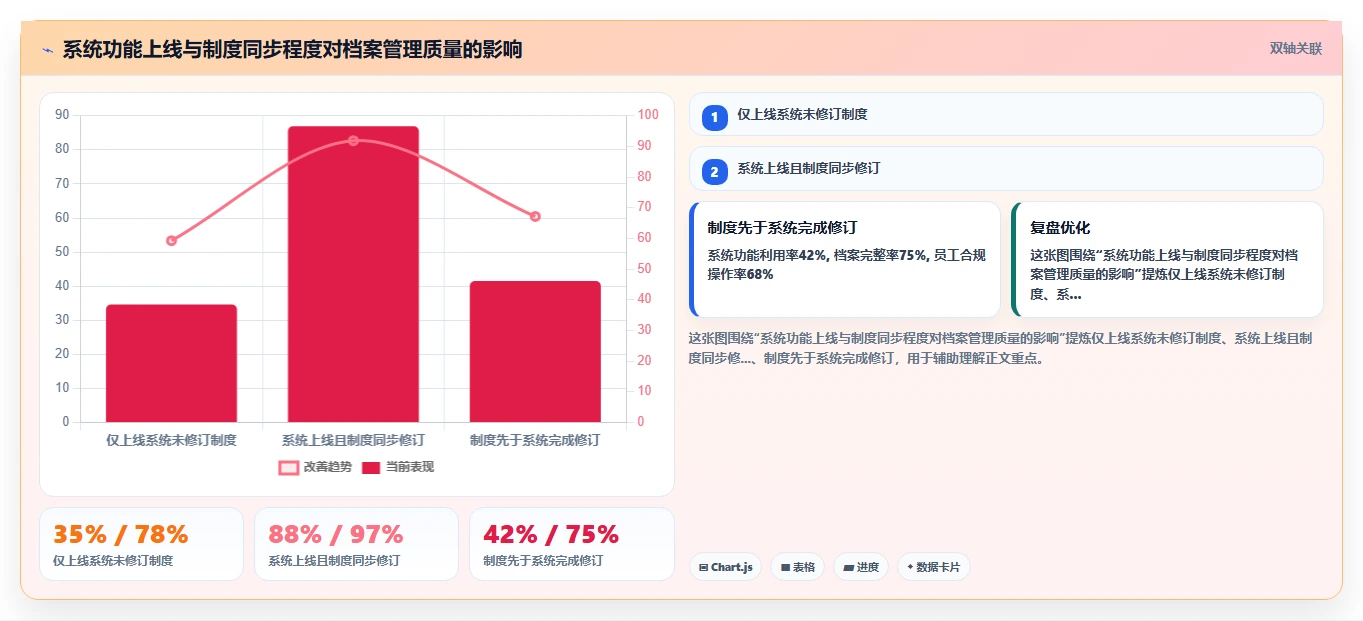
Task: Toggle the 改善趋势 legend entry
Action: (315, 467)
